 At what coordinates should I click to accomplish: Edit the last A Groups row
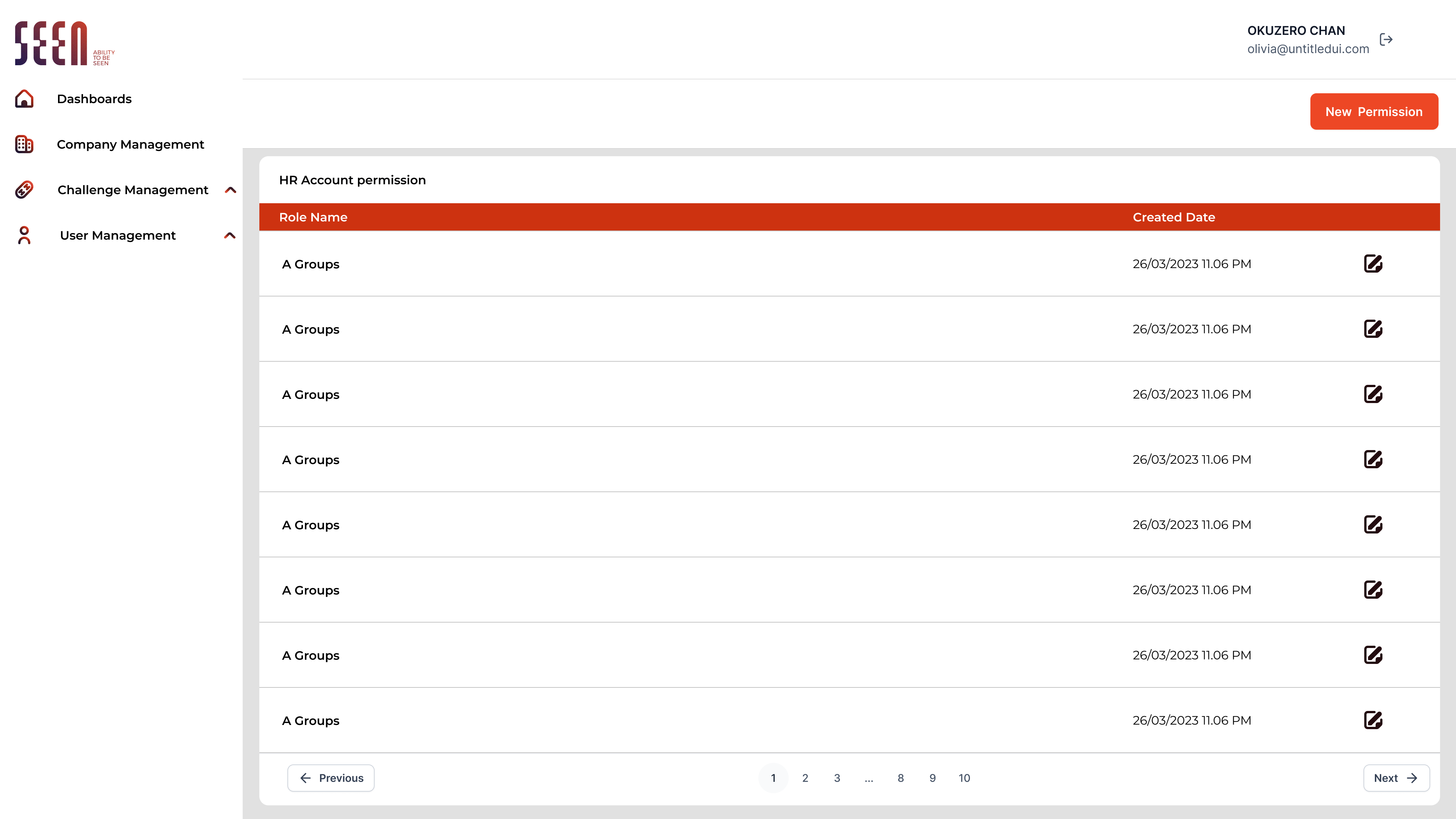1373,720
